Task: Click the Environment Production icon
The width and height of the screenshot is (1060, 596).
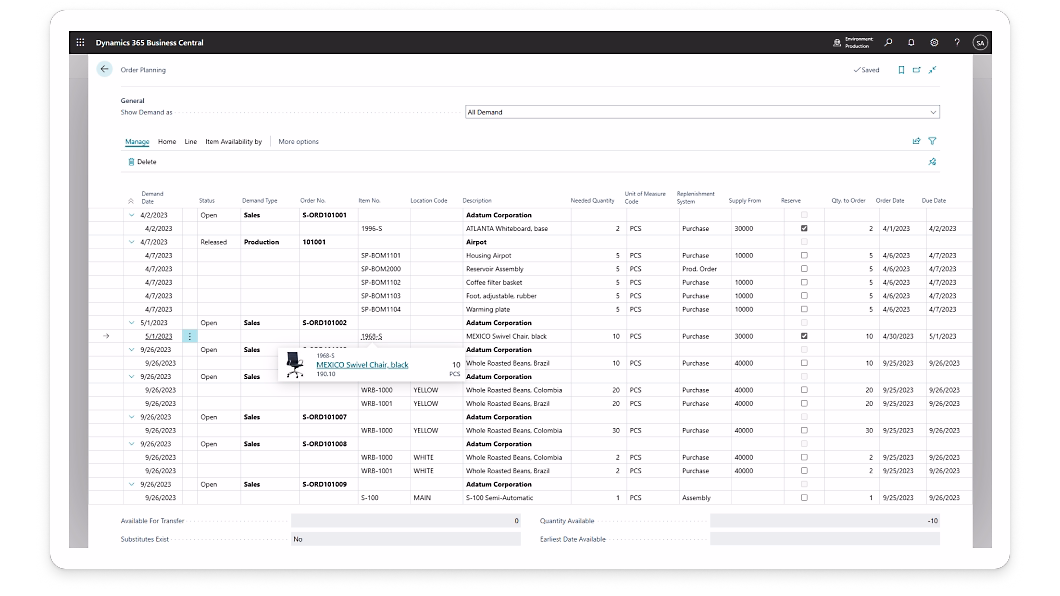Action: coord(837,43)
